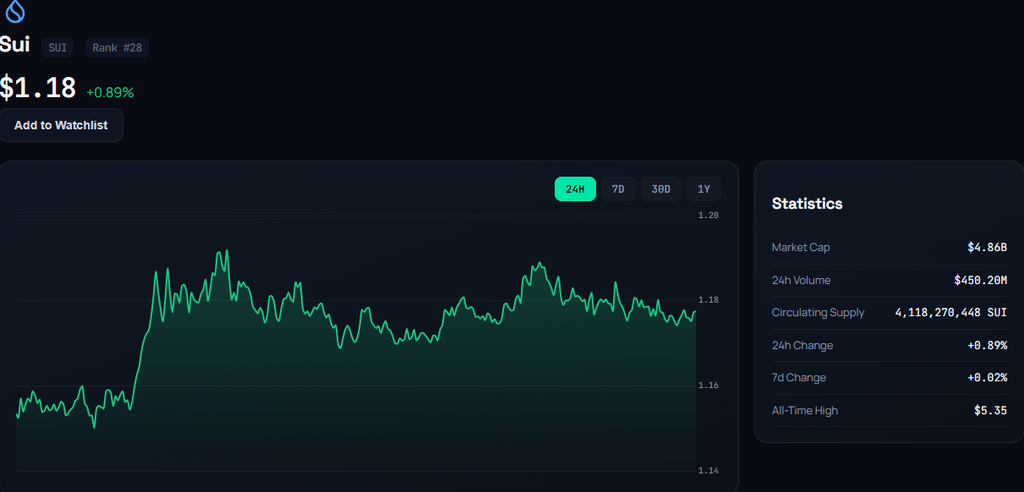This screenshot has height=492, width=1024.
Task: Click the 1.20 chart axis label
Action: pyautogui.click(x=709, y=215)
